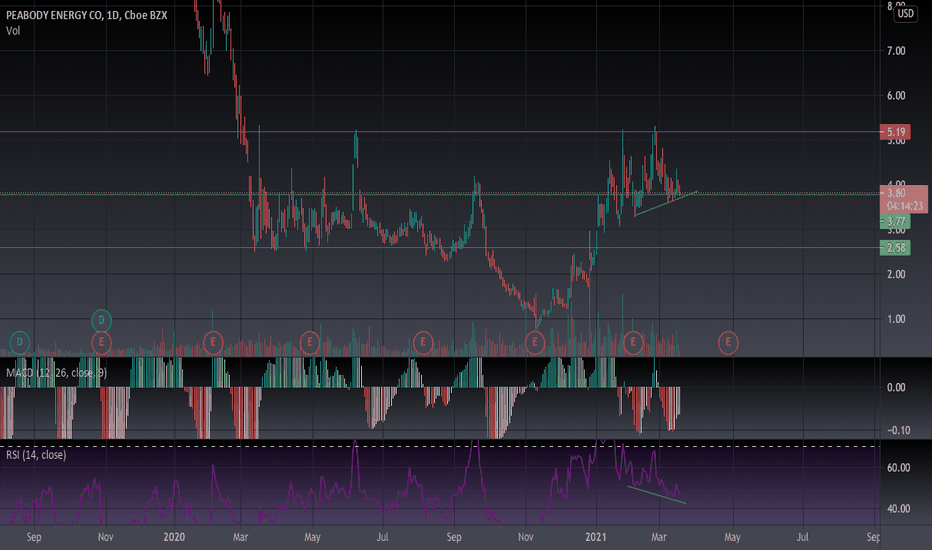Click the USD currency button
Viewport: 932px width, 550px height.
pyautogui.click(x=905, y=13)
